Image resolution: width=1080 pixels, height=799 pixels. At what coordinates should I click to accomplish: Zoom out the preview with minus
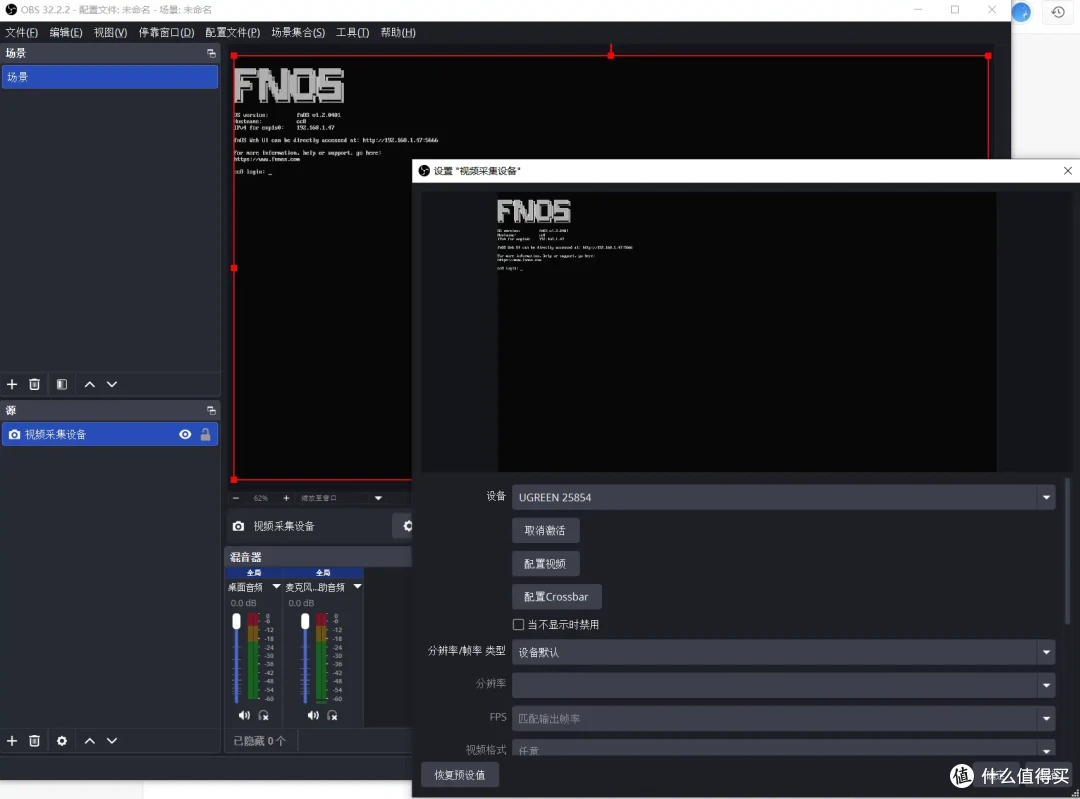(x=236, y=498)
